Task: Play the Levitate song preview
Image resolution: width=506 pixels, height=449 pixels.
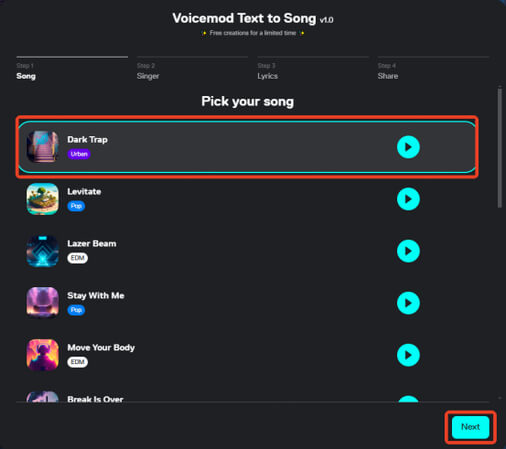Action: click(x=408, y=199)
